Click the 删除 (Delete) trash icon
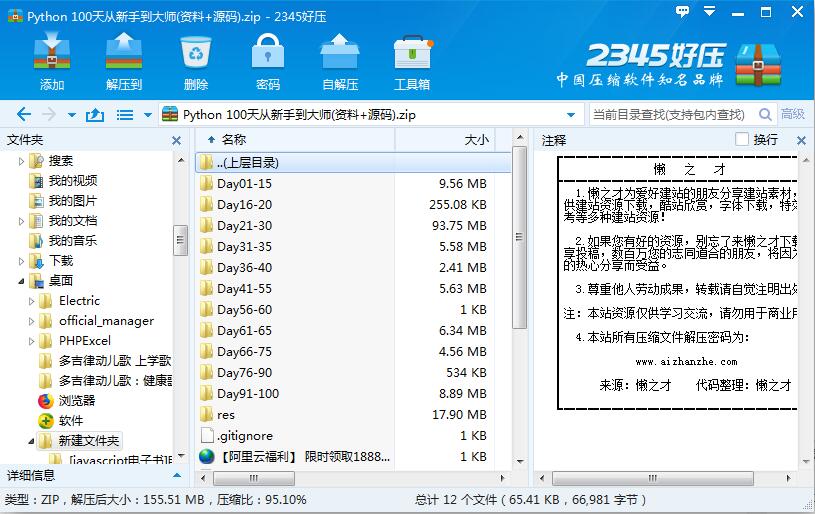Screen dimensions: 815x514 [x=196, y=52]
